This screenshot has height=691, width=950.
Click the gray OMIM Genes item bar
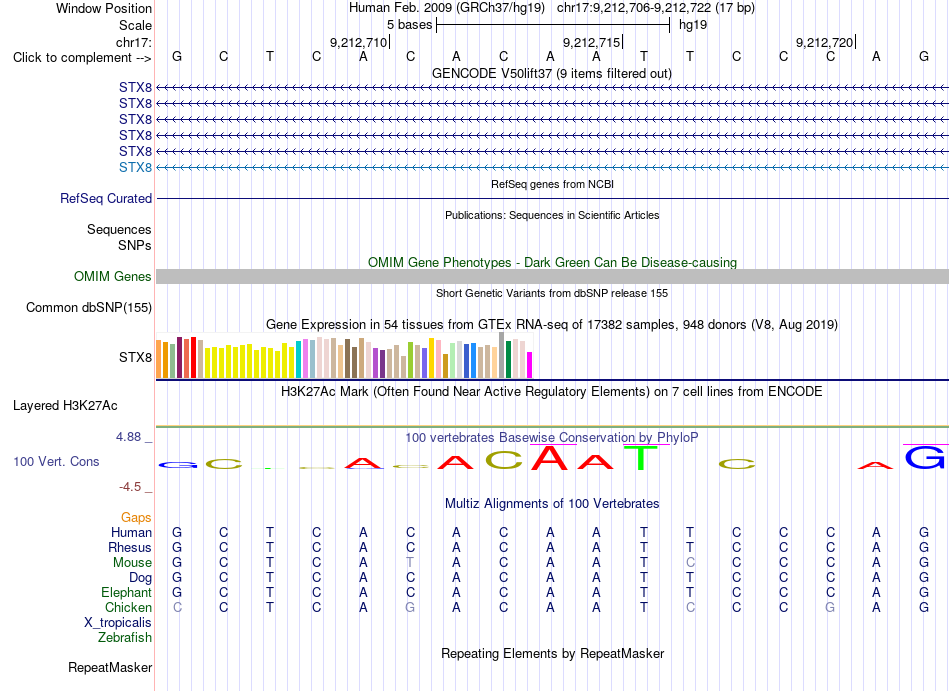coord(552,277)
